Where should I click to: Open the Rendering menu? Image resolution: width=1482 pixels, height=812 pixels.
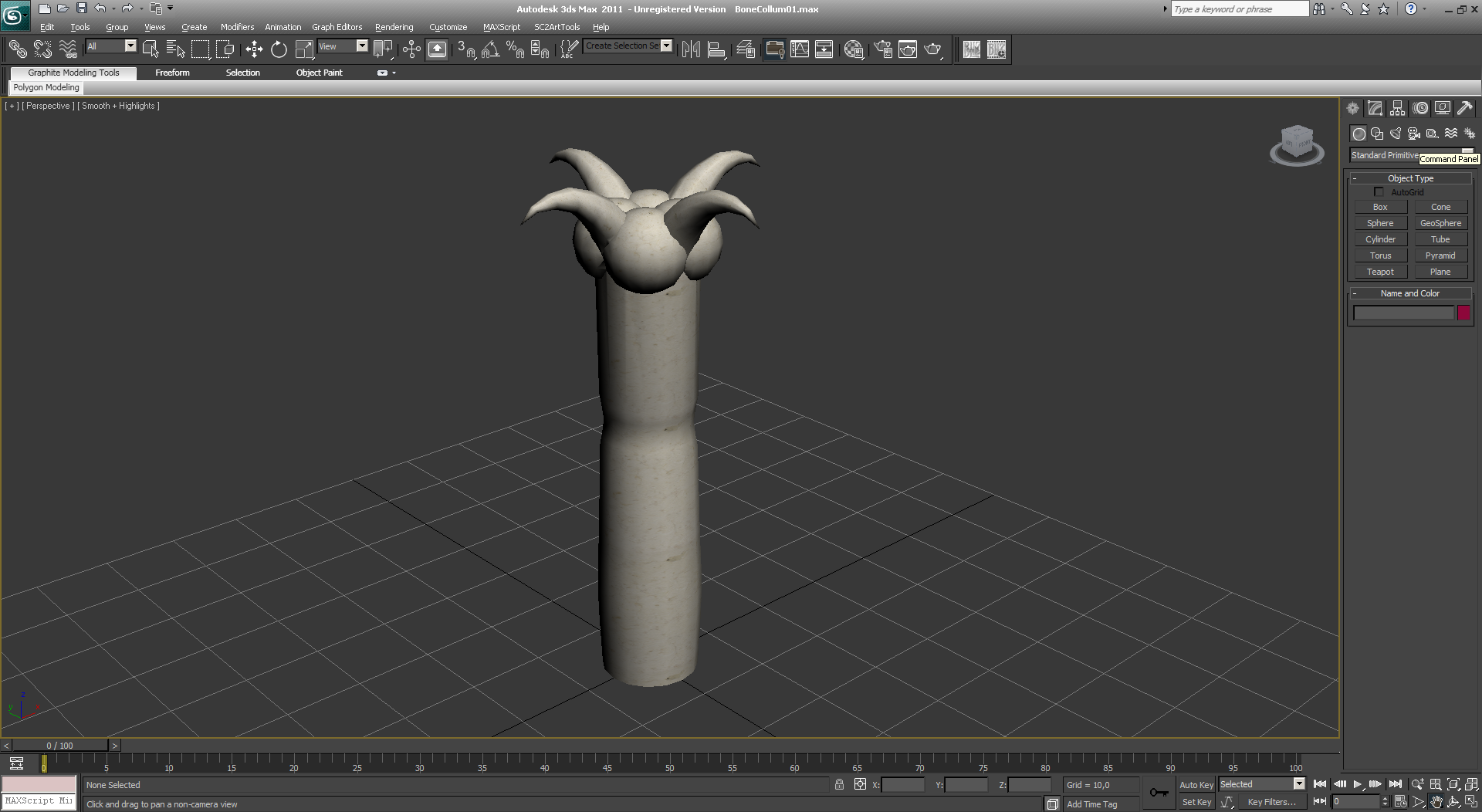tap(394, 27)
